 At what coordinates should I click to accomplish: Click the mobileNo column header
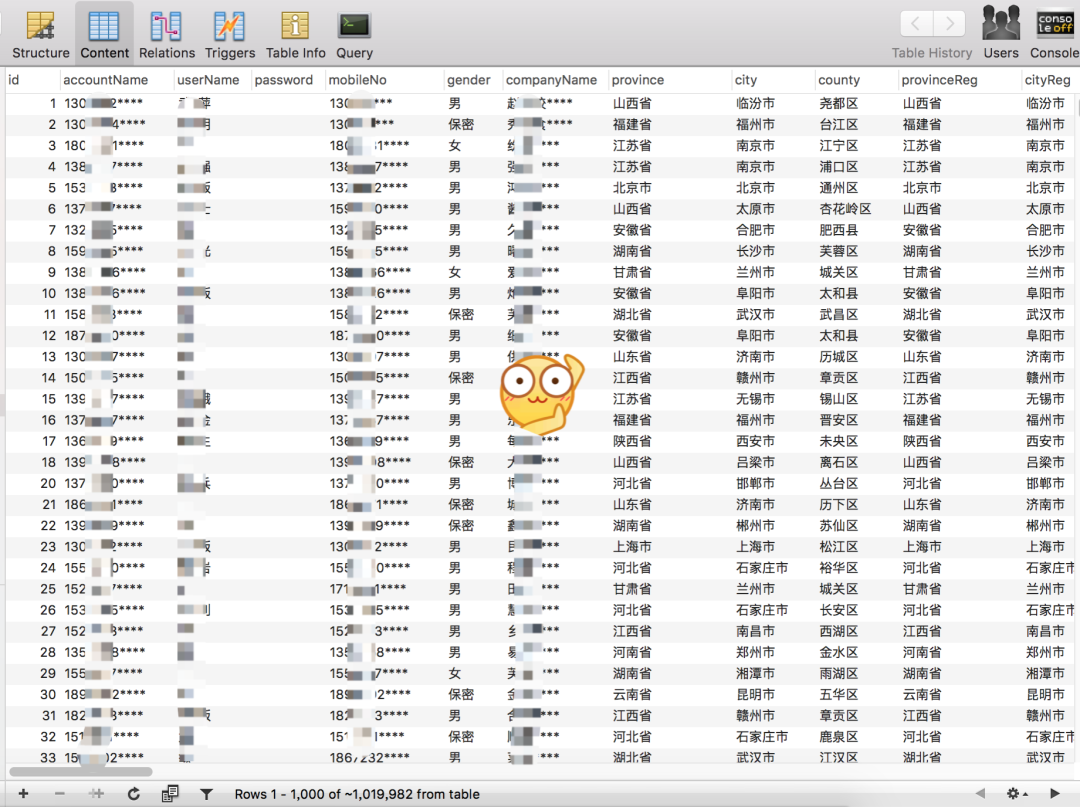coord(358,80)
